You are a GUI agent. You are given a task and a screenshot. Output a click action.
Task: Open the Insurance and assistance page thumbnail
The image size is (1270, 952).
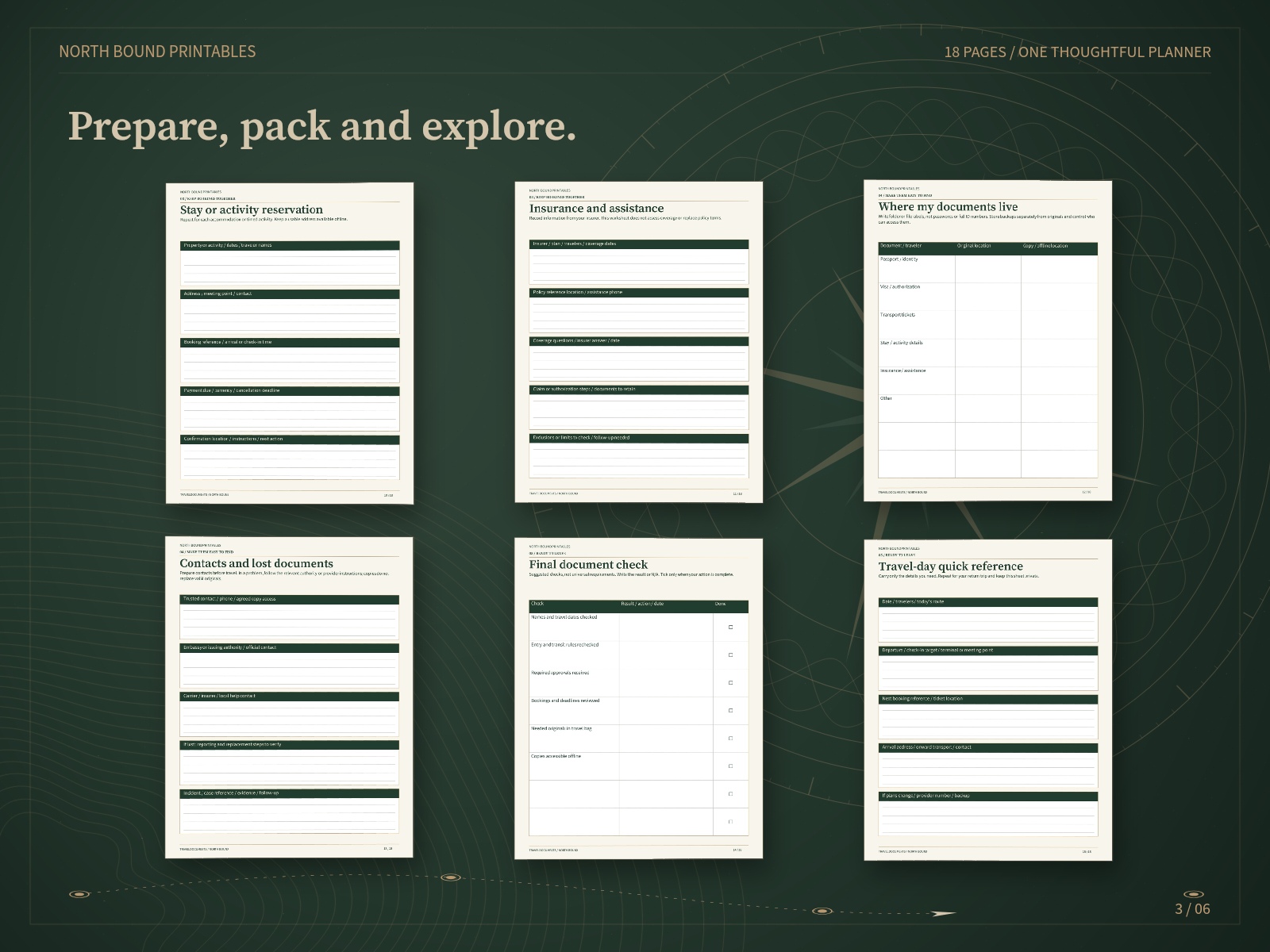(639, 342)
